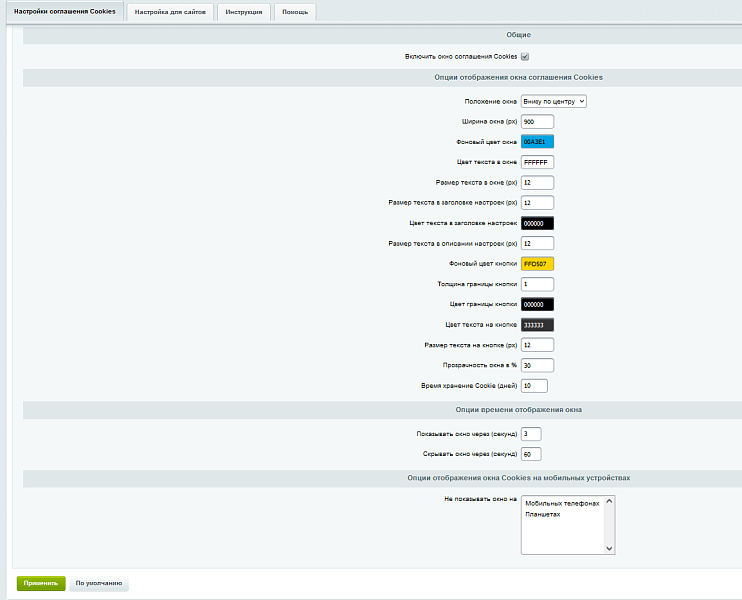Click the scroll down arrow in devices list
Image resolution: width=742 pixels, height=600 pixels.
609,548
